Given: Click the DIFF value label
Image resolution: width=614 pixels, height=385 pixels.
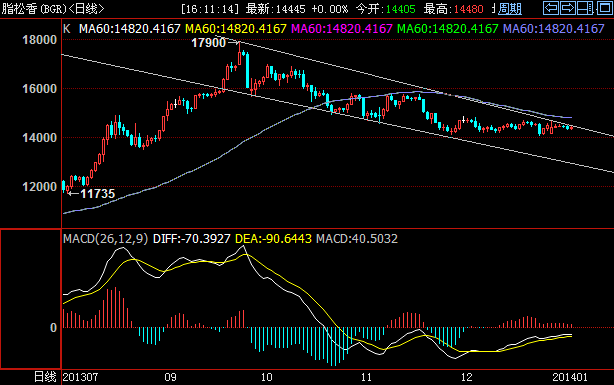Looking at the screenshot, I should 191,239.
